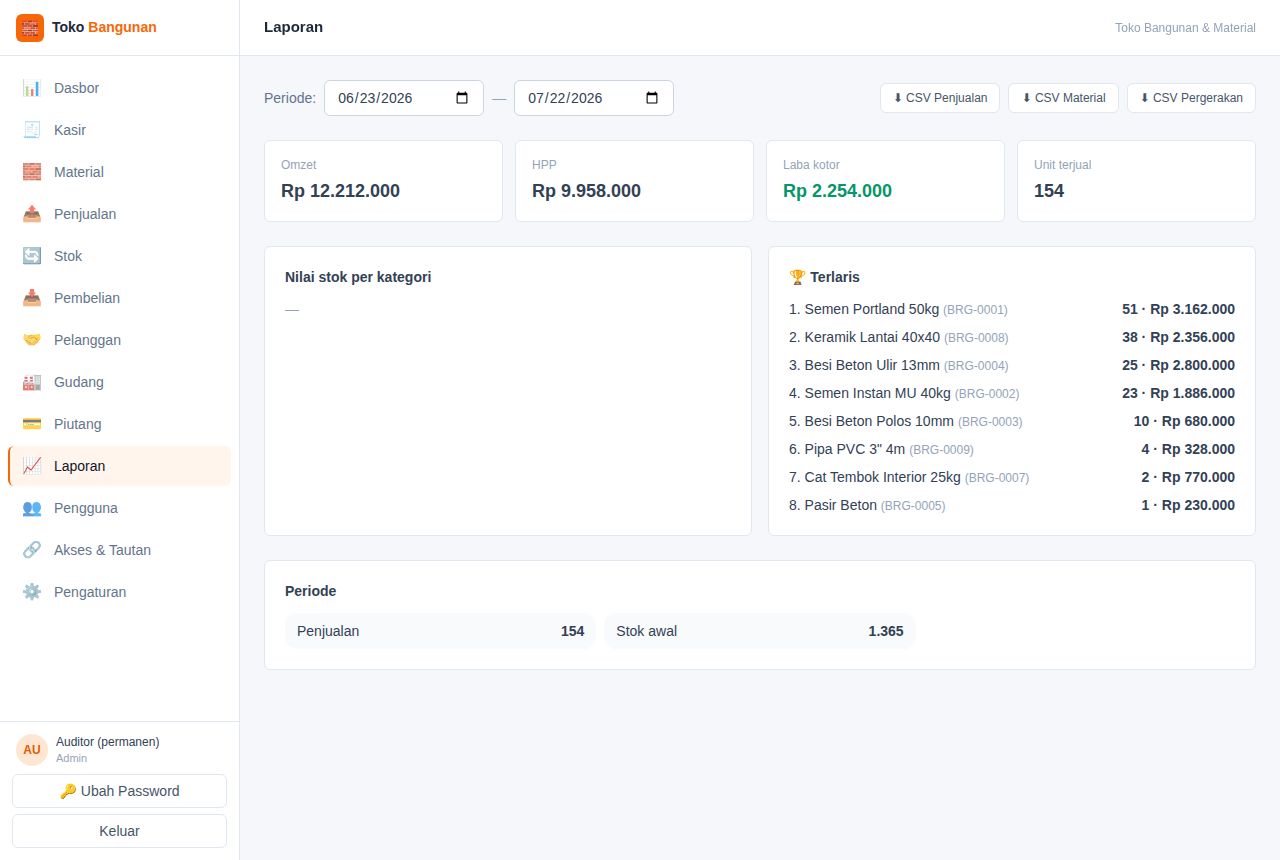Go to the Penjualan menu item
Image resolution: width=1280 pixels, height=860 pixels.
119,214
